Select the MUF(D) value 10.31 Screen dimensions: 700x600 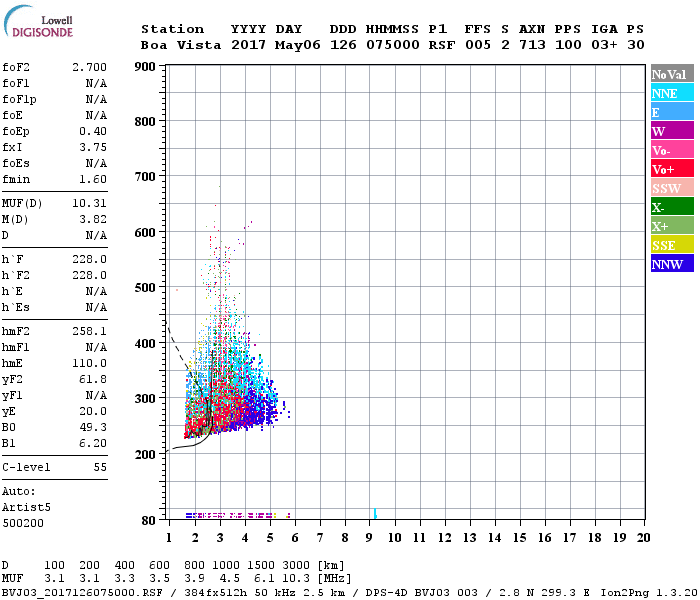89,203
